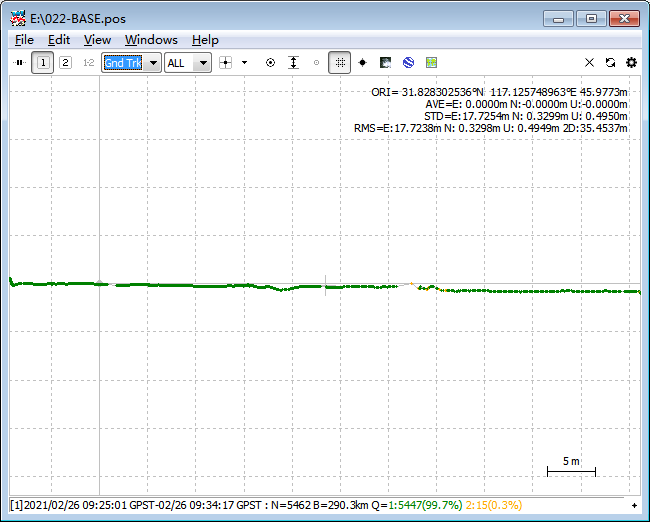Toggle solution 1 display button
The image size is (650, 522).
coord(43,63)
